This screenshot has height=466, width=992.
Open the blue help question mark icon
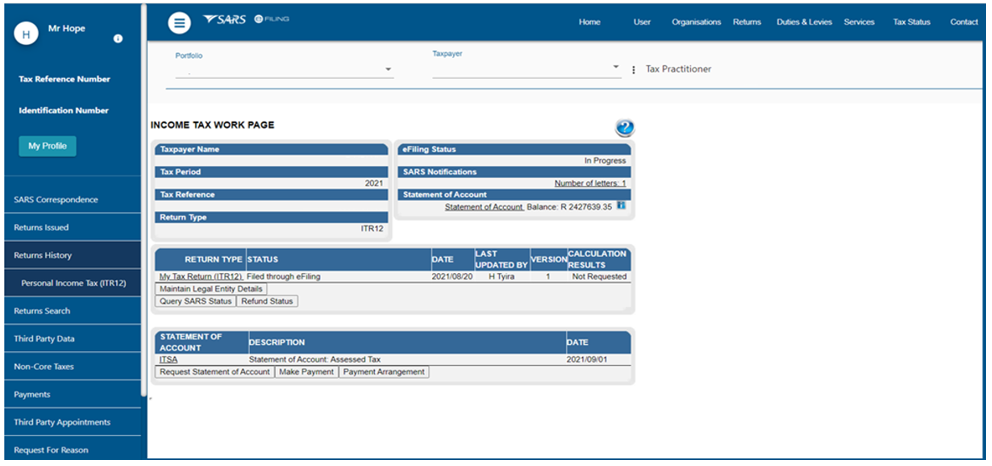pyautogui.click(x=625, y=128)
